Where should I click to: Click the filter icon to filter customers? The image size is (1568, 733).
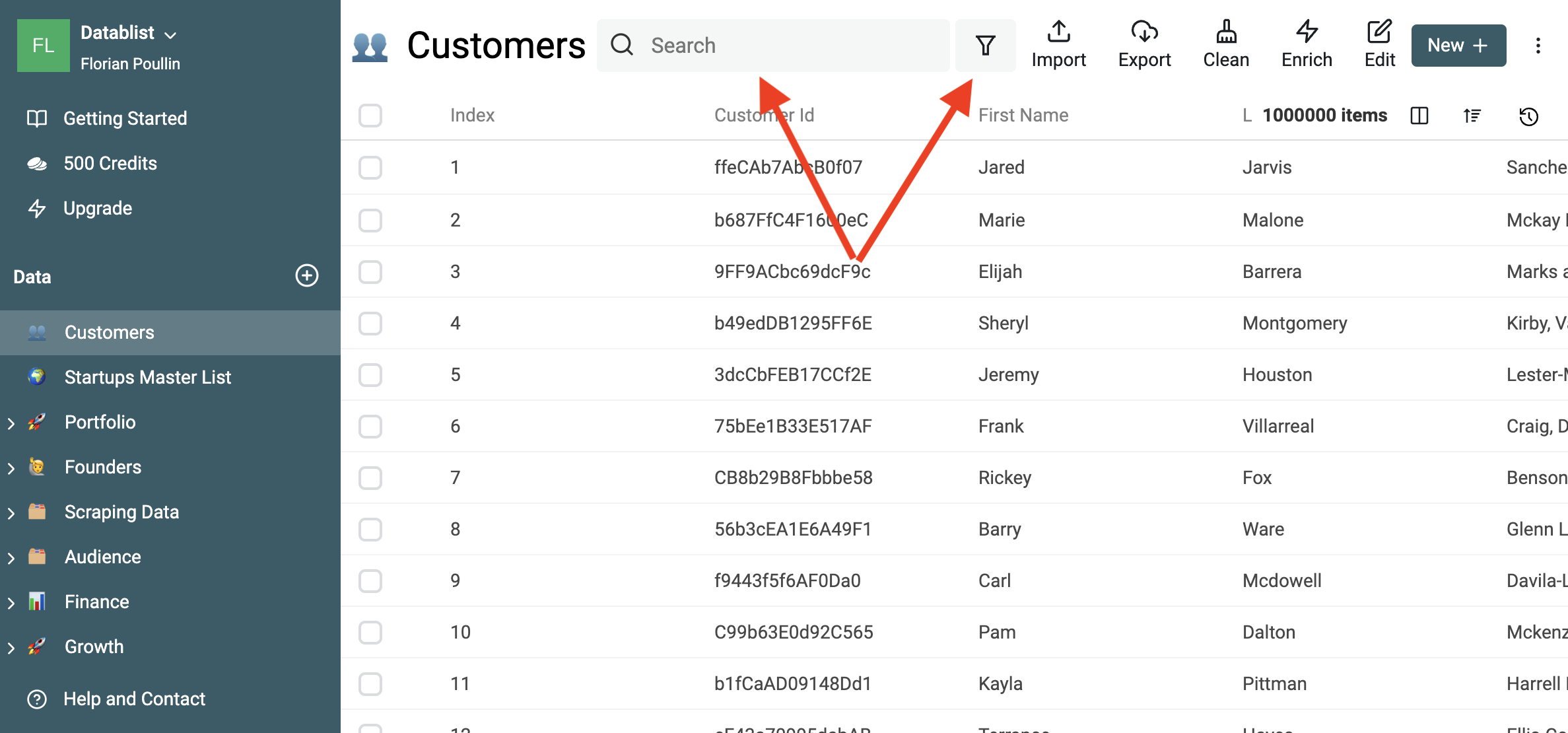pyautogui.click(x=985, y=44)
